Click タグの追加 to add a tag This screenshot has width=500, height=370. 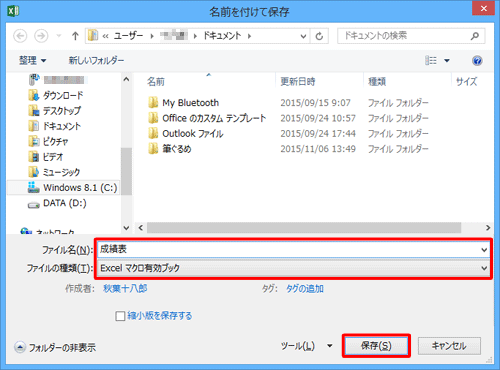tap(305, 289)
